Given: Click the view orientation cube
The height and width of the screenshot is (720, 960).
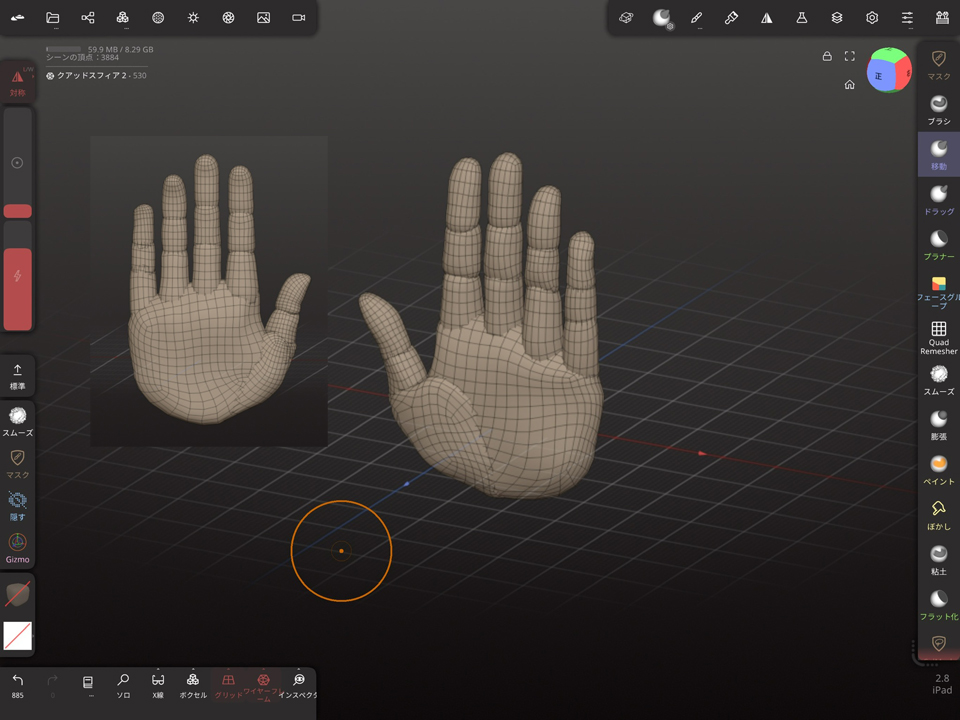Looking at the screenshot, I should [888, 71].
